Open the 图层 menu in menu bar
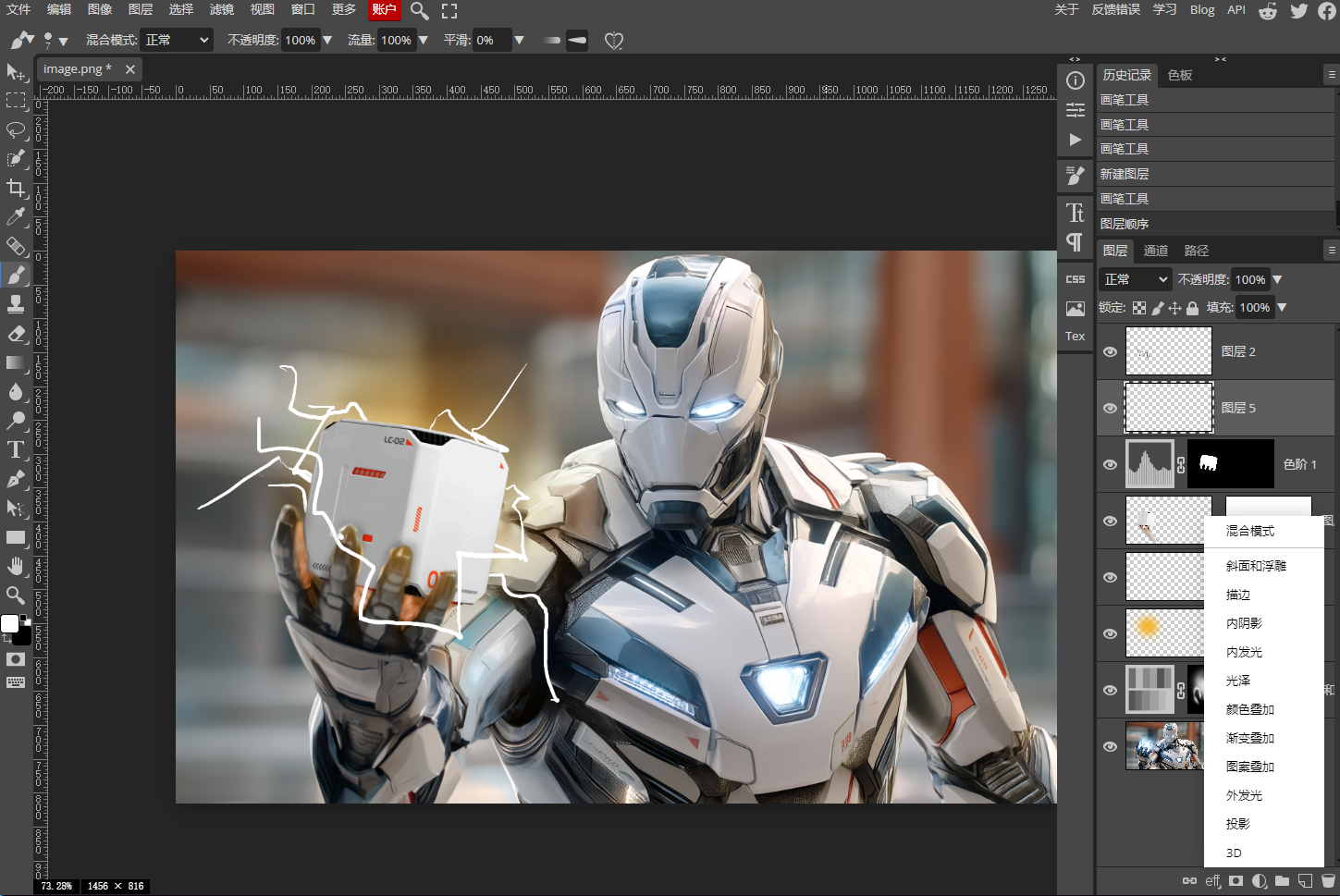1340x896 pixels. (141, 9)
